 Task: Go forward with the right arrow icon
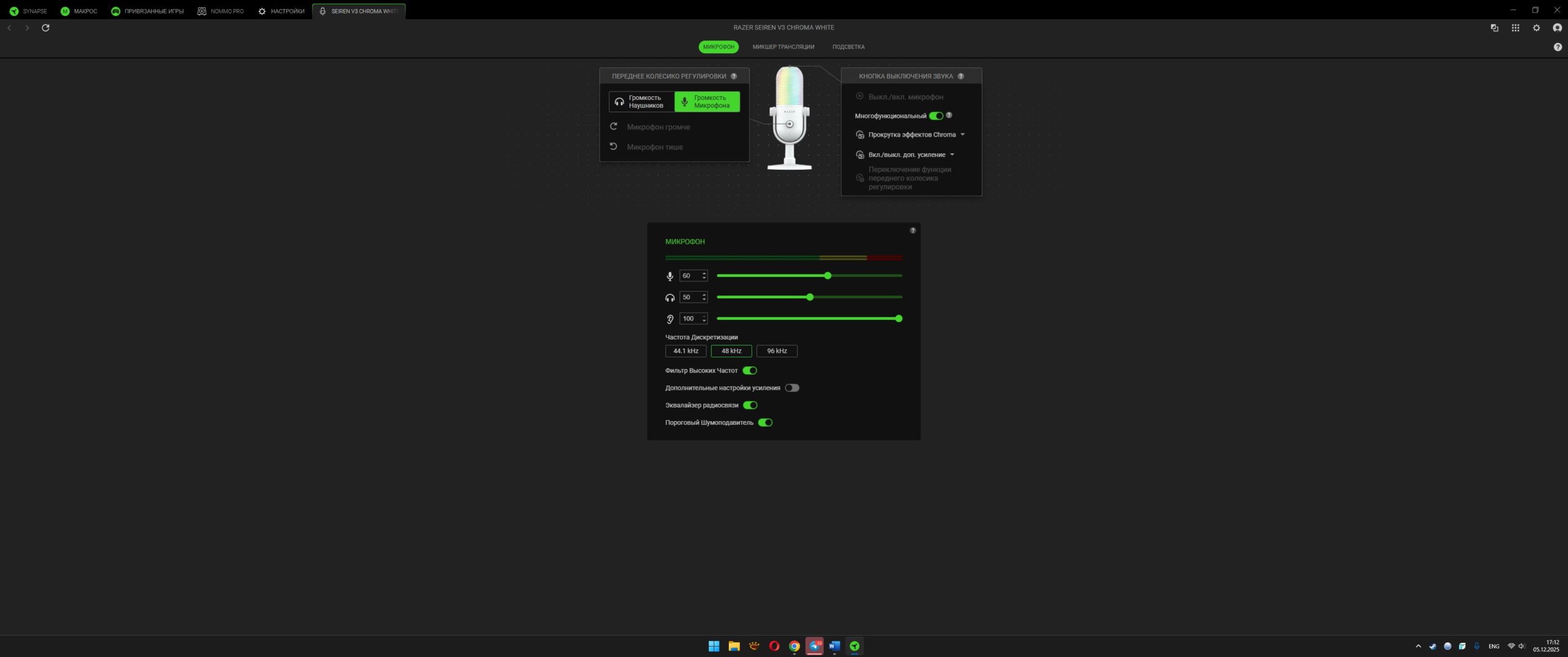pos(27,28)
